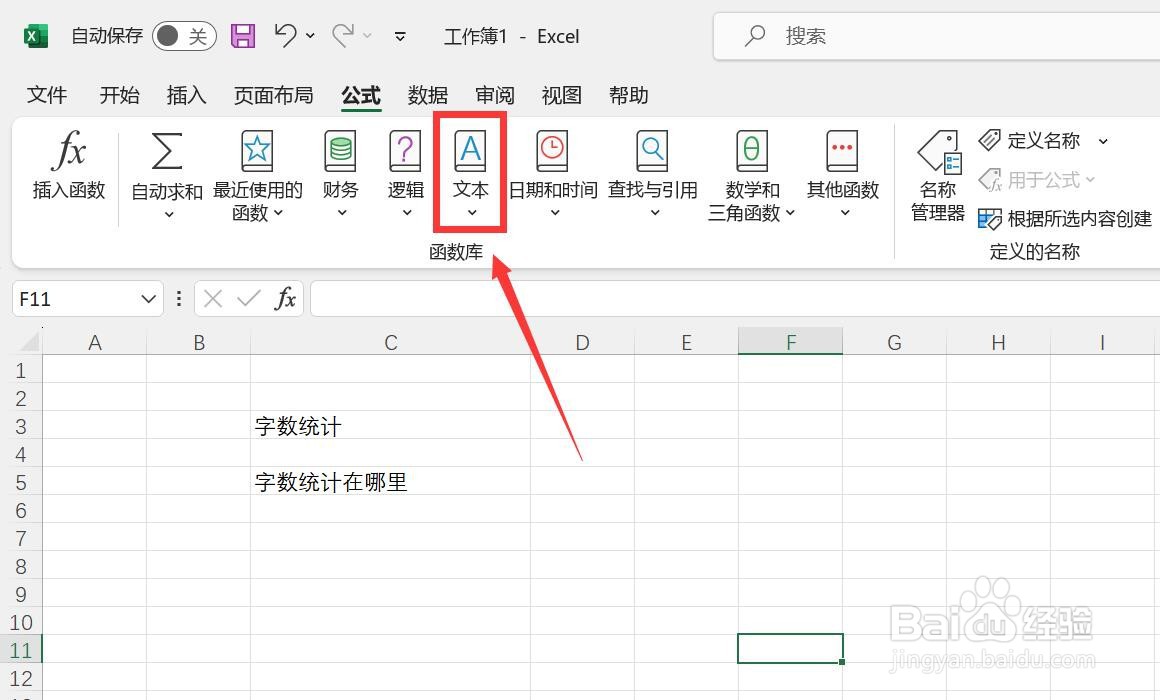This screenshot has width=1160, height=700.
Task: Expand the 查找与引用 dropdown chevron
Action: pyautogui.click(x=655, y=213)
